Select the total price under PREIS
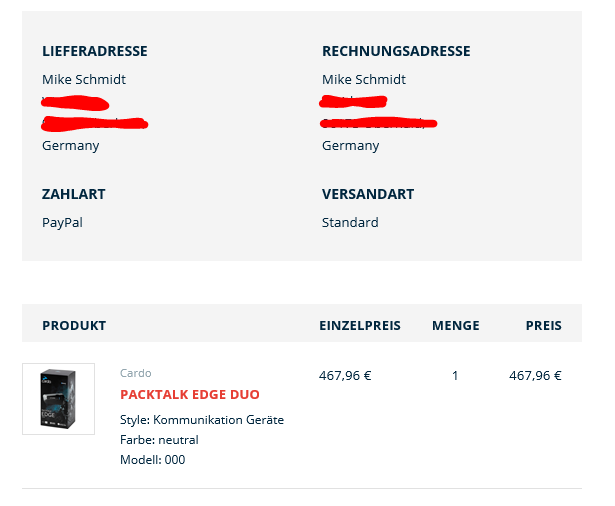The image size is (615, 506). point(535,376)
